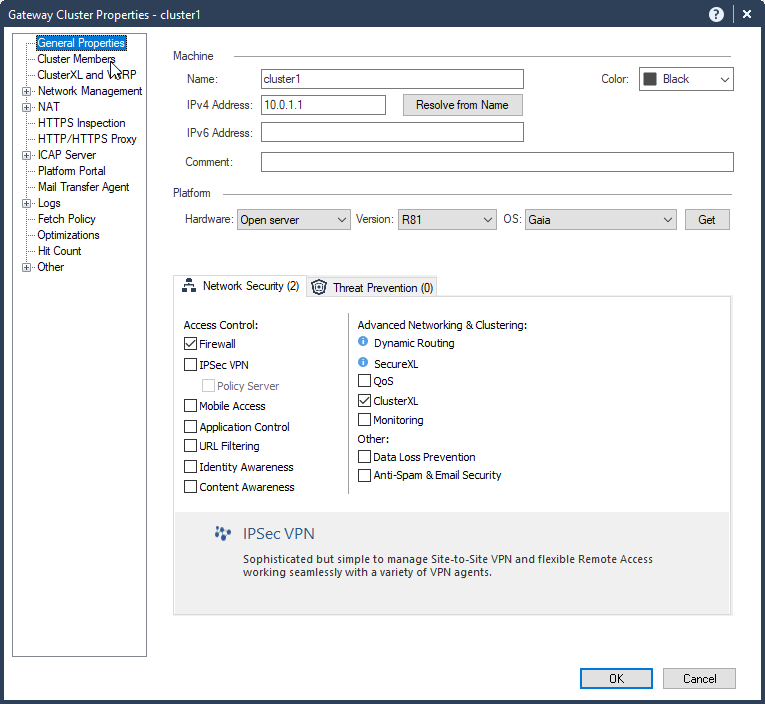This screenshot has height=704, width=765.
Task: Click the Comment input field
Action: point(497,162)
